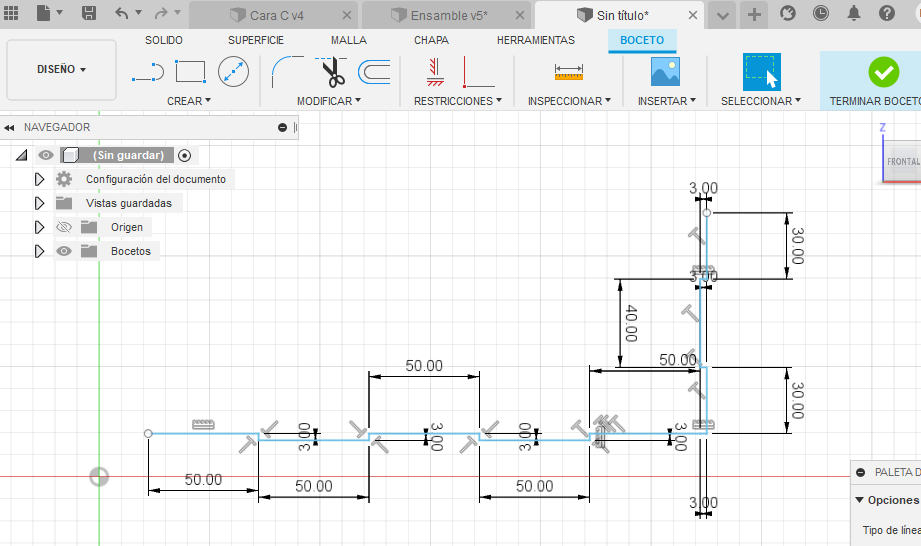Screen dimensions: 921x546
Task: Open the notifications bell
Action: tap(853, 13)
